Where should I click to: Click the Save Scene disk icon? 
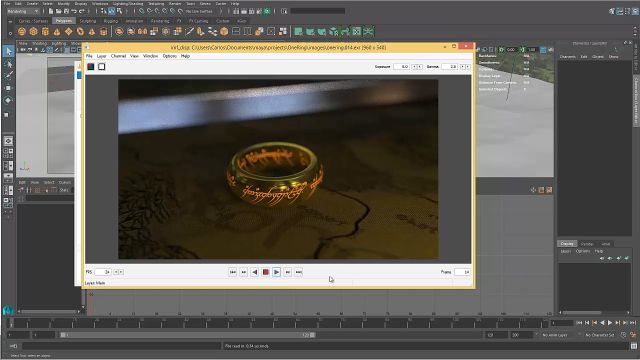[66, 11]
